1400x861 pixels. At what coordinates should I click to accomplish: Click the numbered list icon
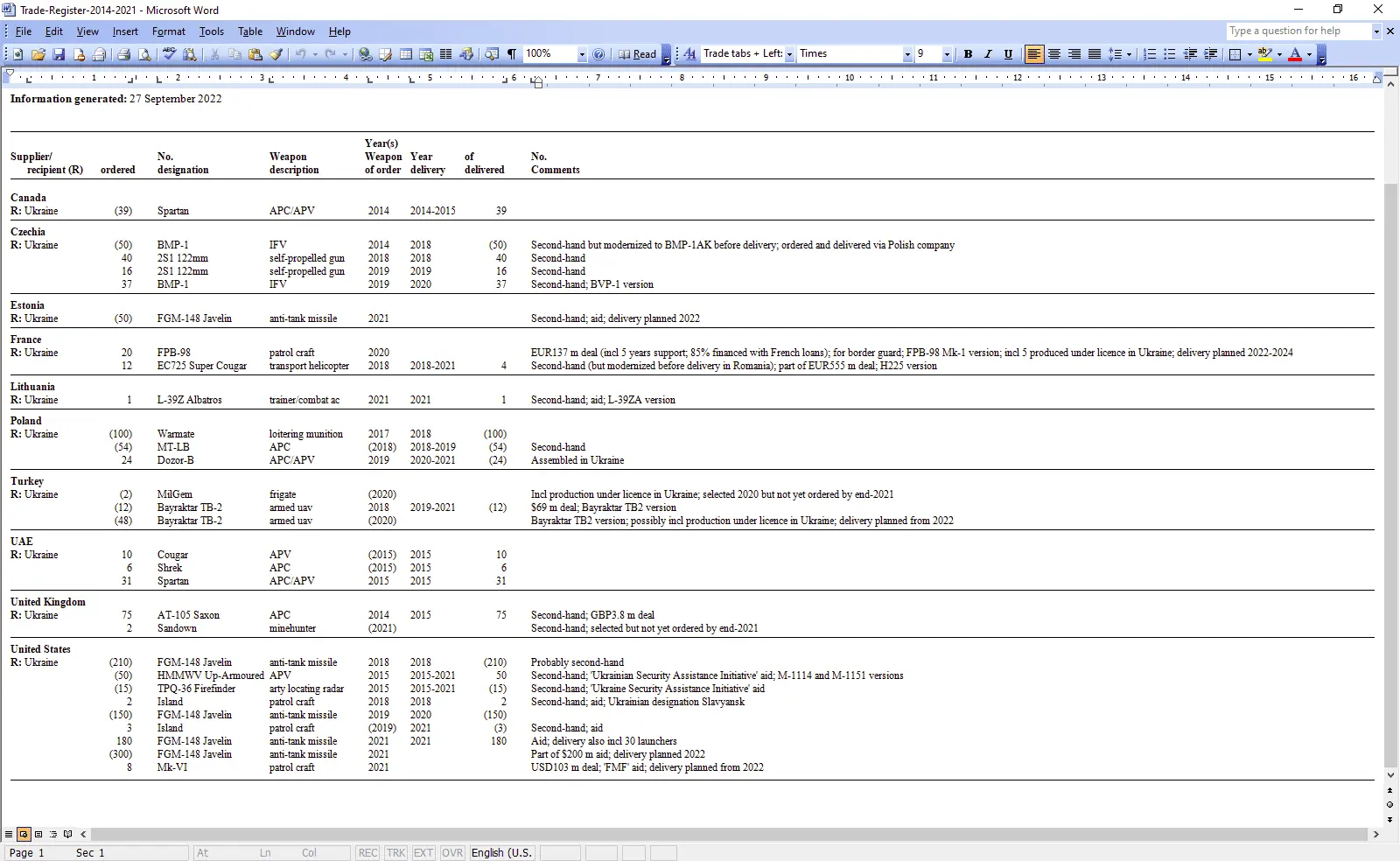click(1150, 54)
